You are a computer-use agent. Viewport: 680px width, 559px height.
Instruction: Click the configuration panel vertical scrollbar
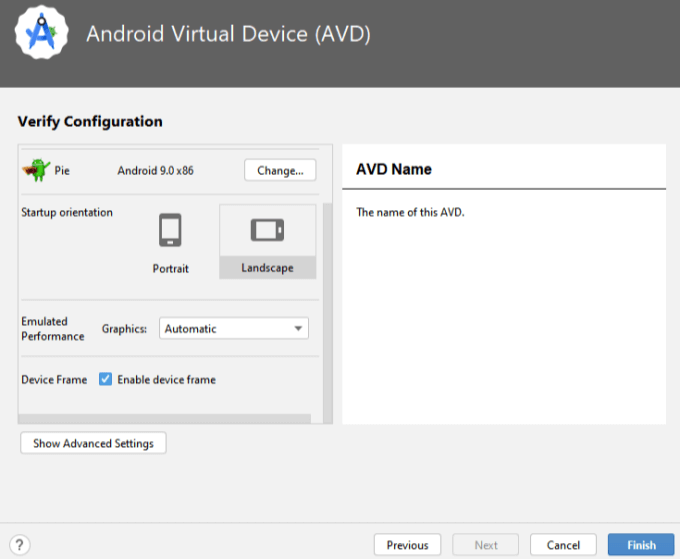[328, 312]
